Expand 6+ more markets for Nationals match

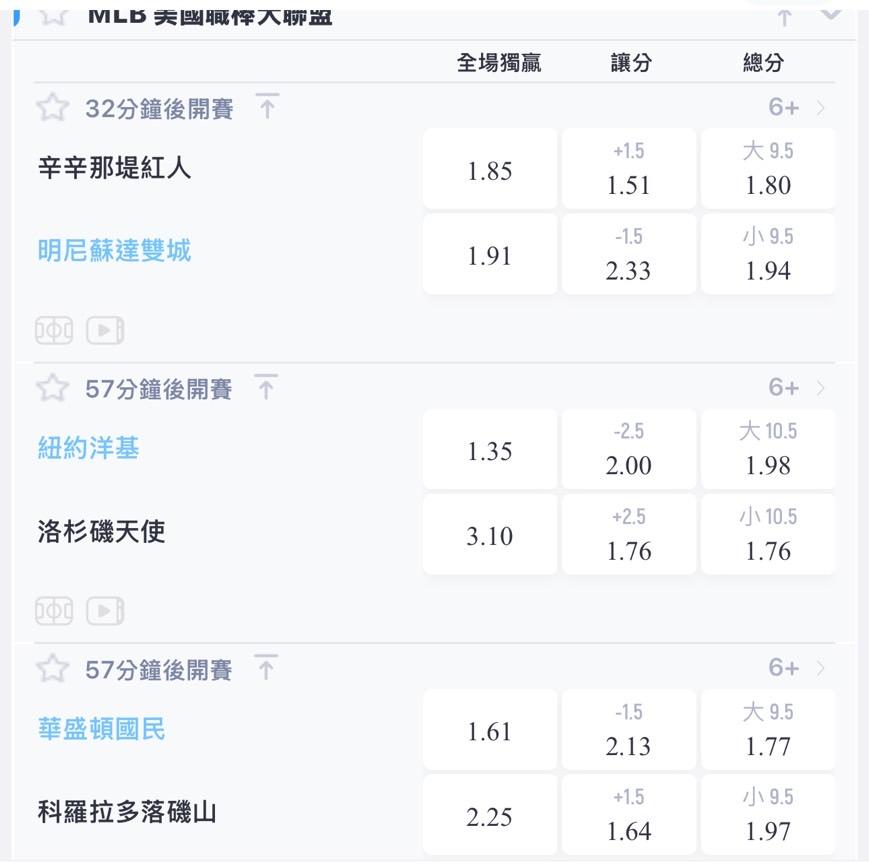pyautogui.click(x=796, y=668)
